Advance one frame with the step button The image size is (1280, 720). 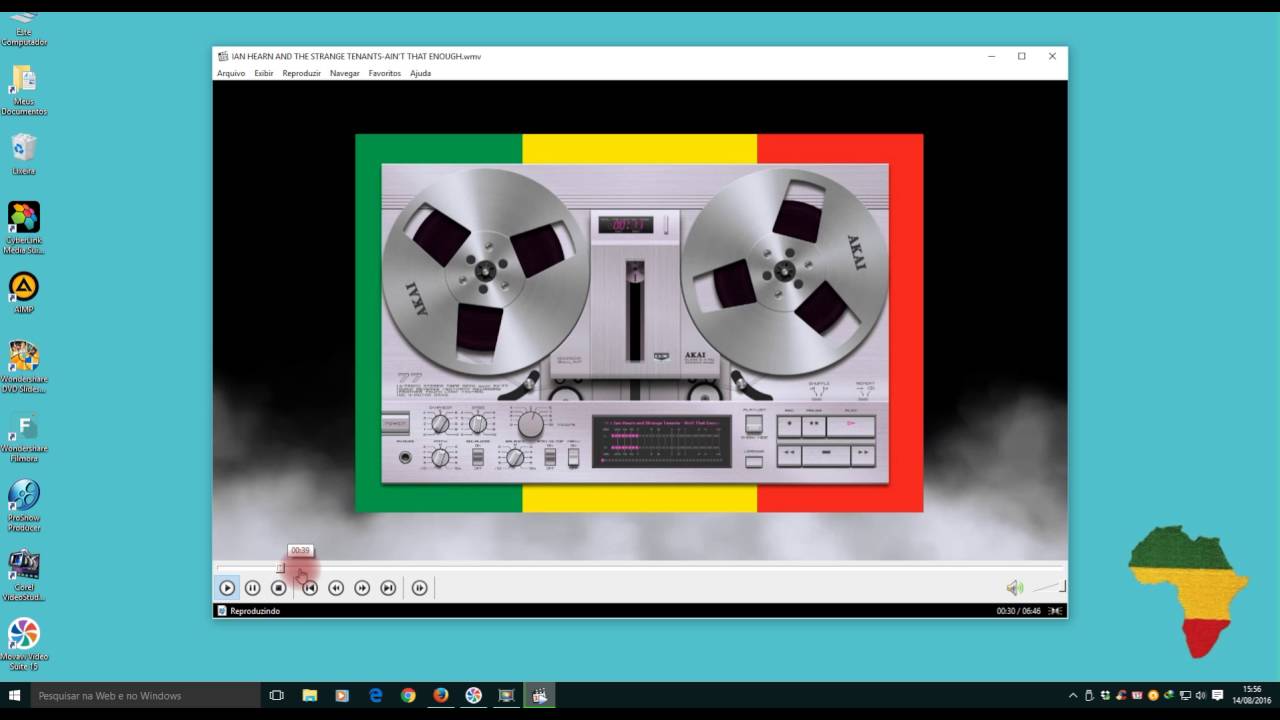(x=420, y=588)
